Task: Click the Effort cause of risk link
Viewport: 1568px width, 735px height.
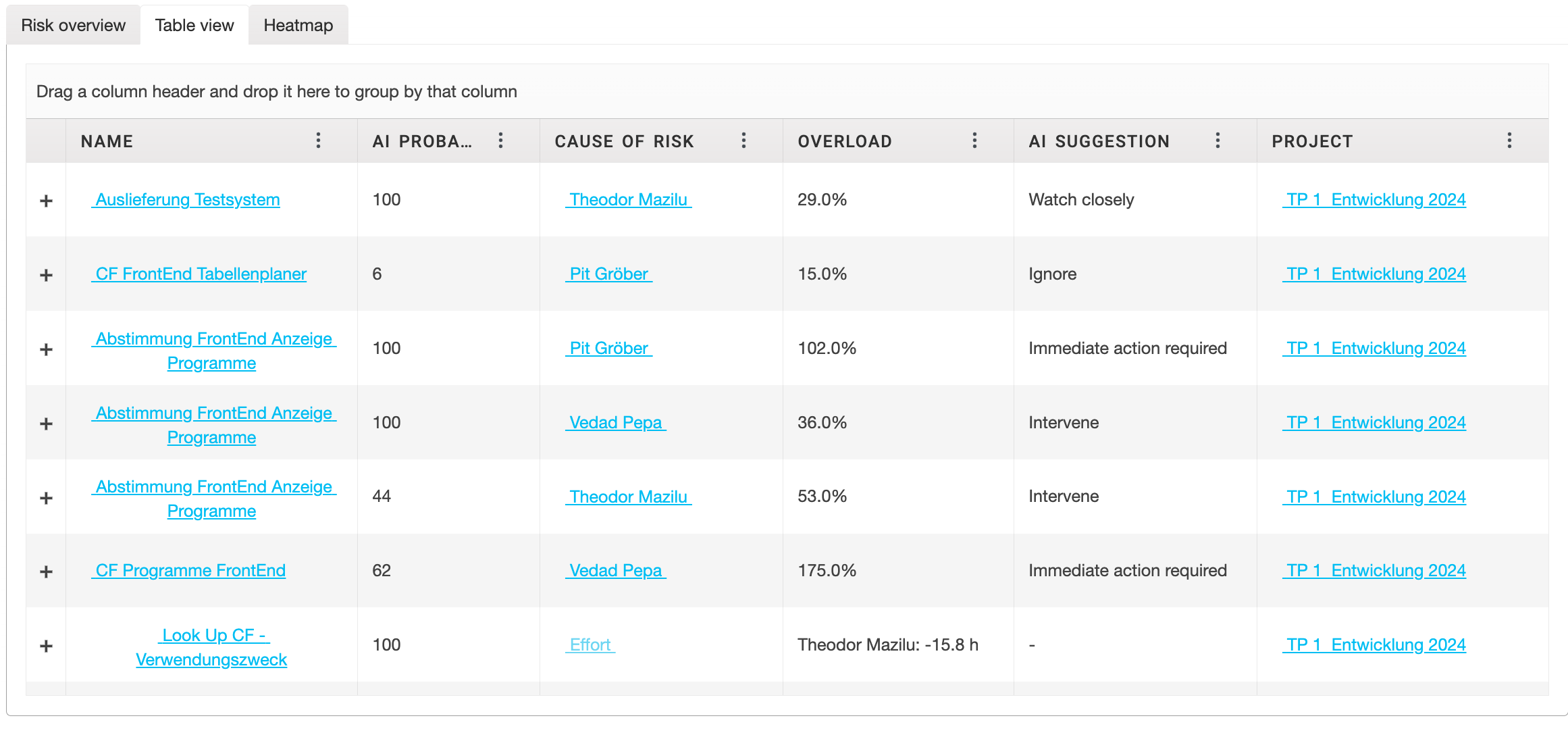Action: 590,645
